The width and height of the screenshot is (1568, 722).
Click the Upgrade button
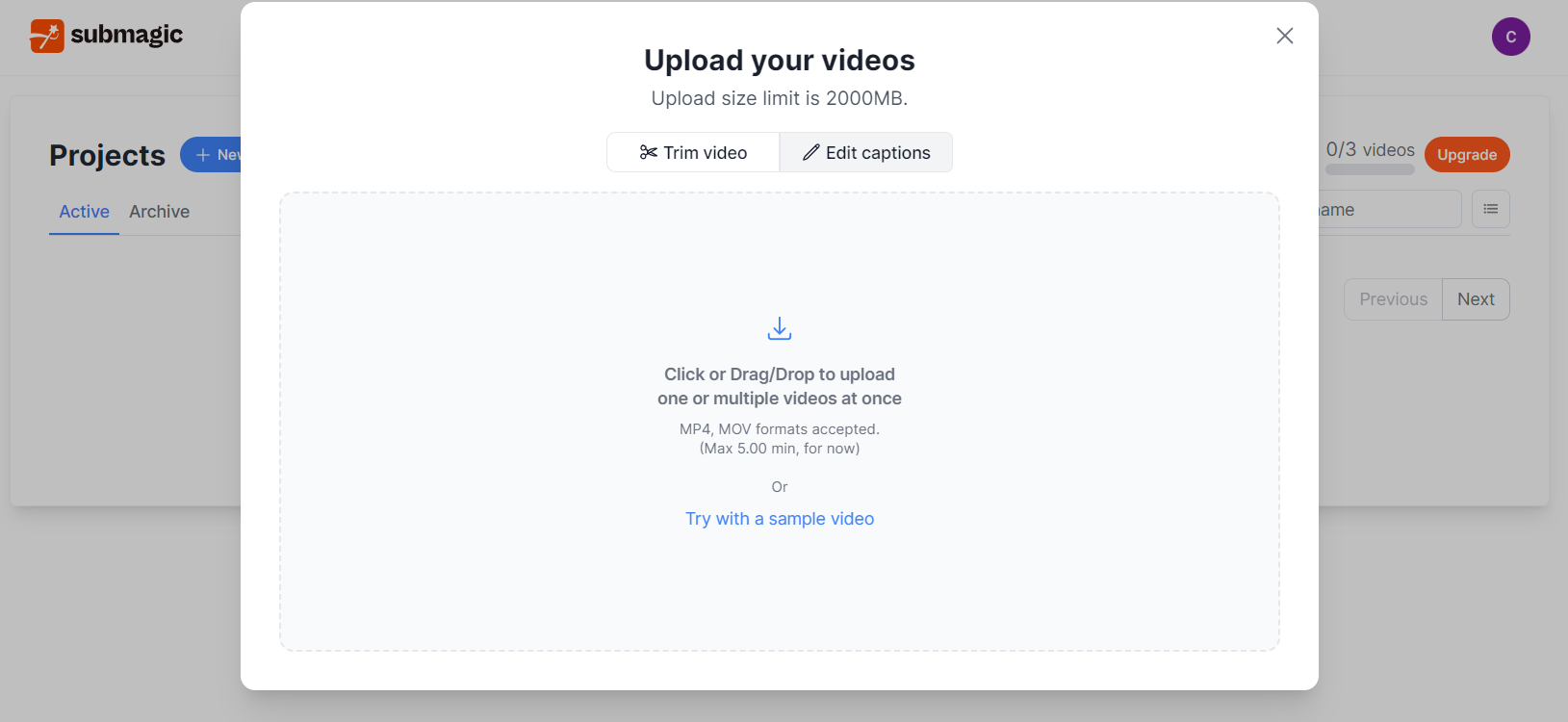(1467, 155)
